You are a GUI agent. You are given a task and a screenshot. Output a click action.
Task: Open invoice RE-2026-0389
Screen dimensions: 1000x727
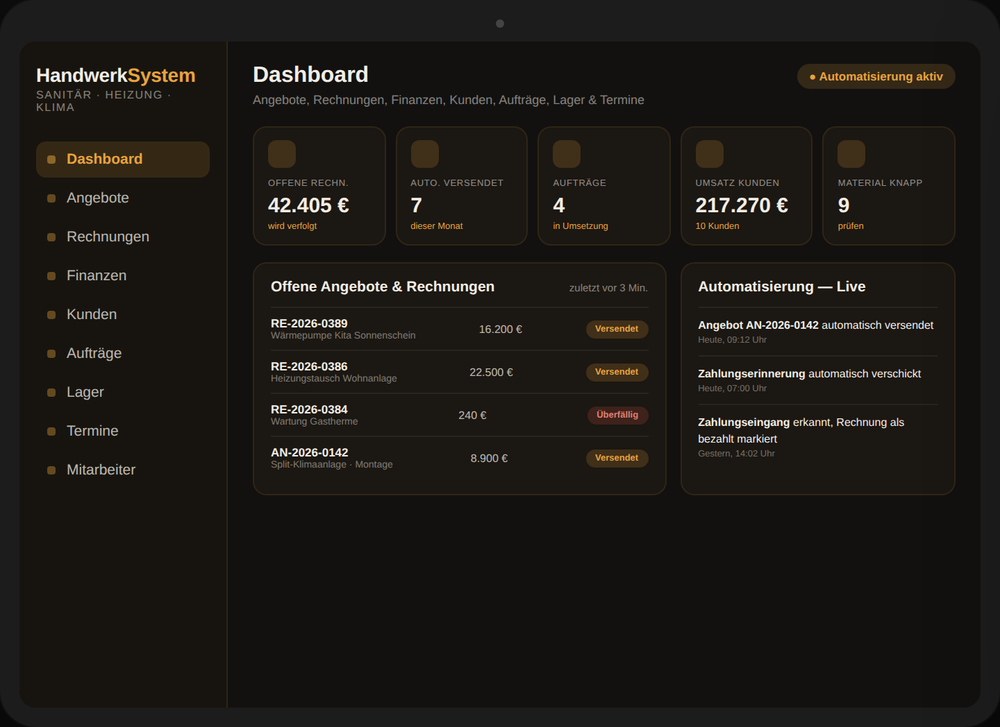point(459,329)
